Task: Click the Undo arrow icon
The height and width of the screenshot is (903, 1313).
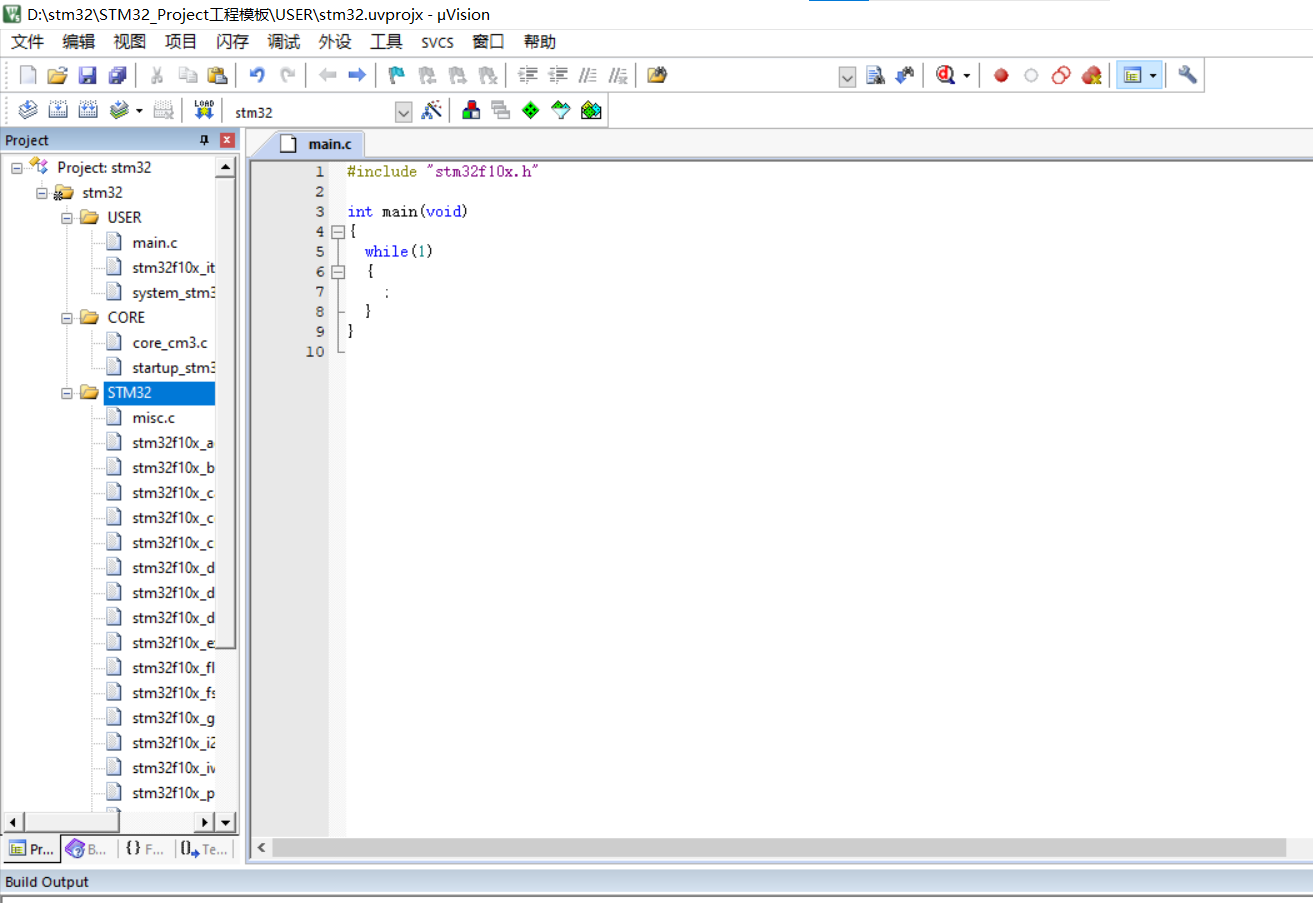Action: tap(257, 75)
